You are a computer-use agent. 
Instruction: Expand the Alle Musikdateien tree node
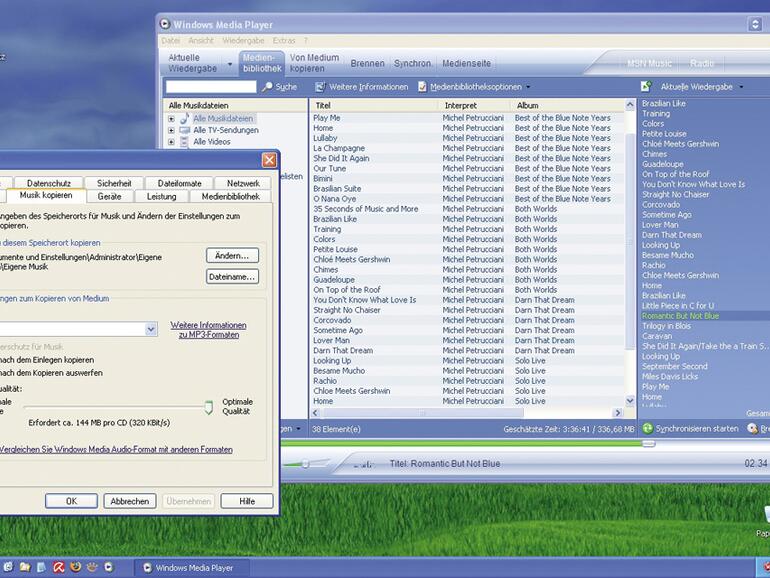[x=171, y=119]
